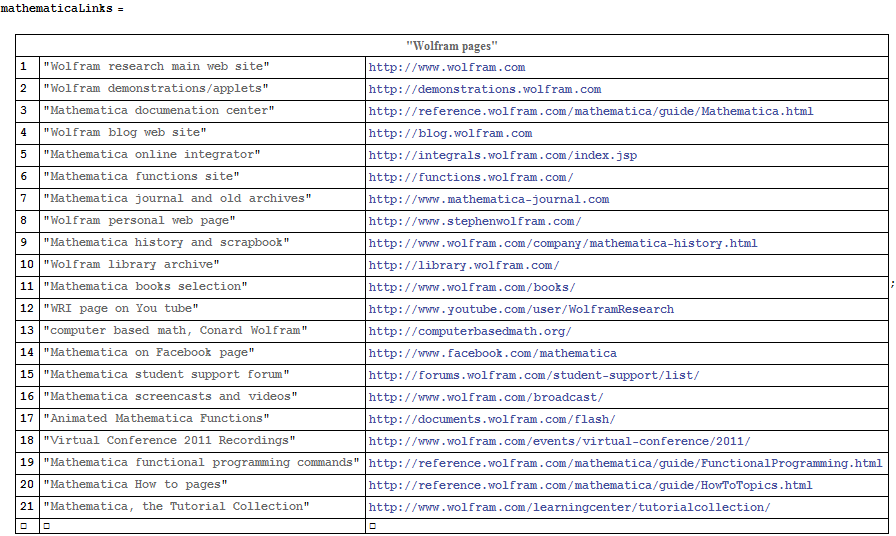Open the wolfram.com/broadcast/ link
This screenshot has height=536, width=896.
coord(486,398)
